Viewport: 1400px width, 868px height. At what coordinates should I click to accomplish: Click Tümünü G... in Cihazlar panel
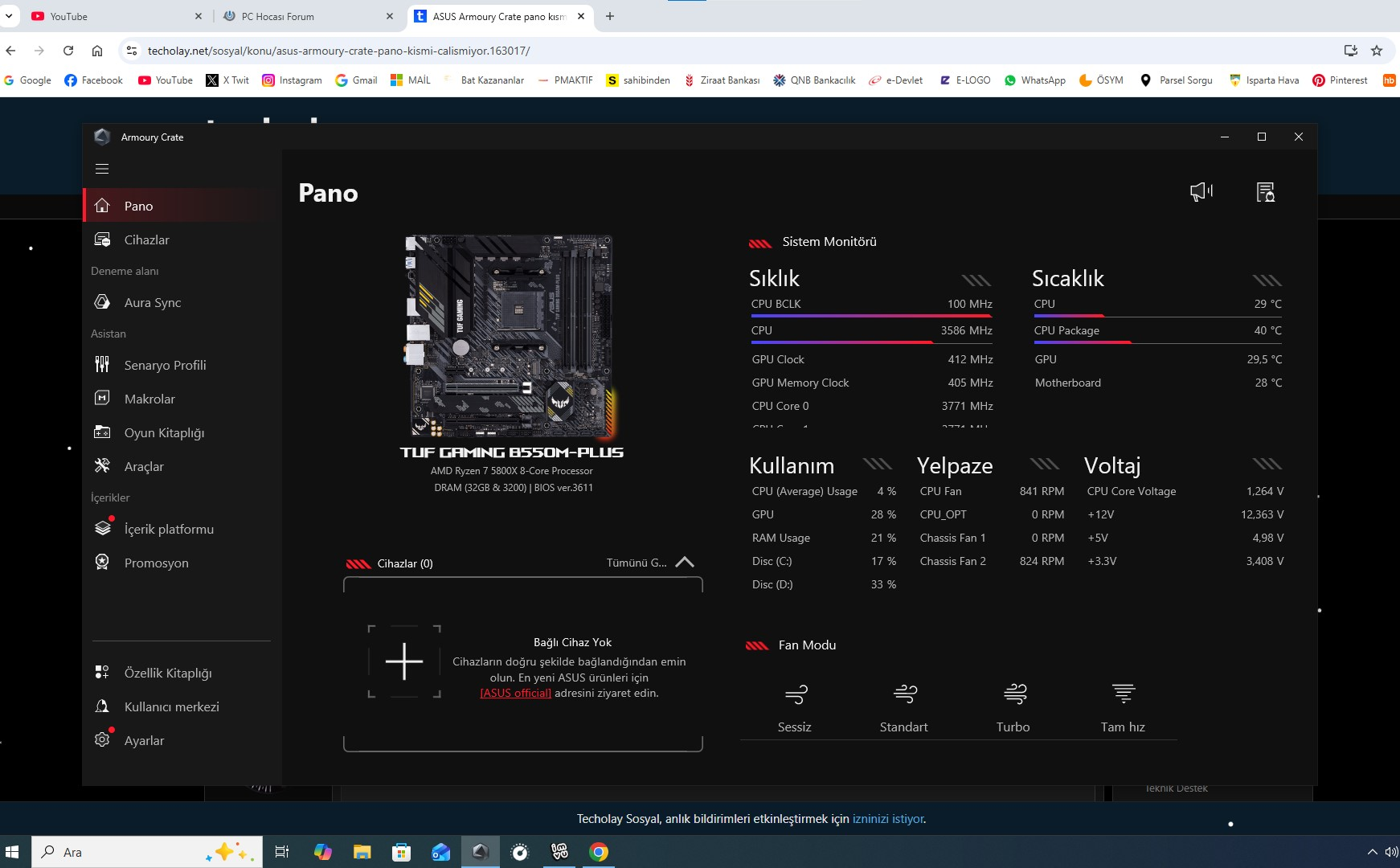click(x=637, y=563)
